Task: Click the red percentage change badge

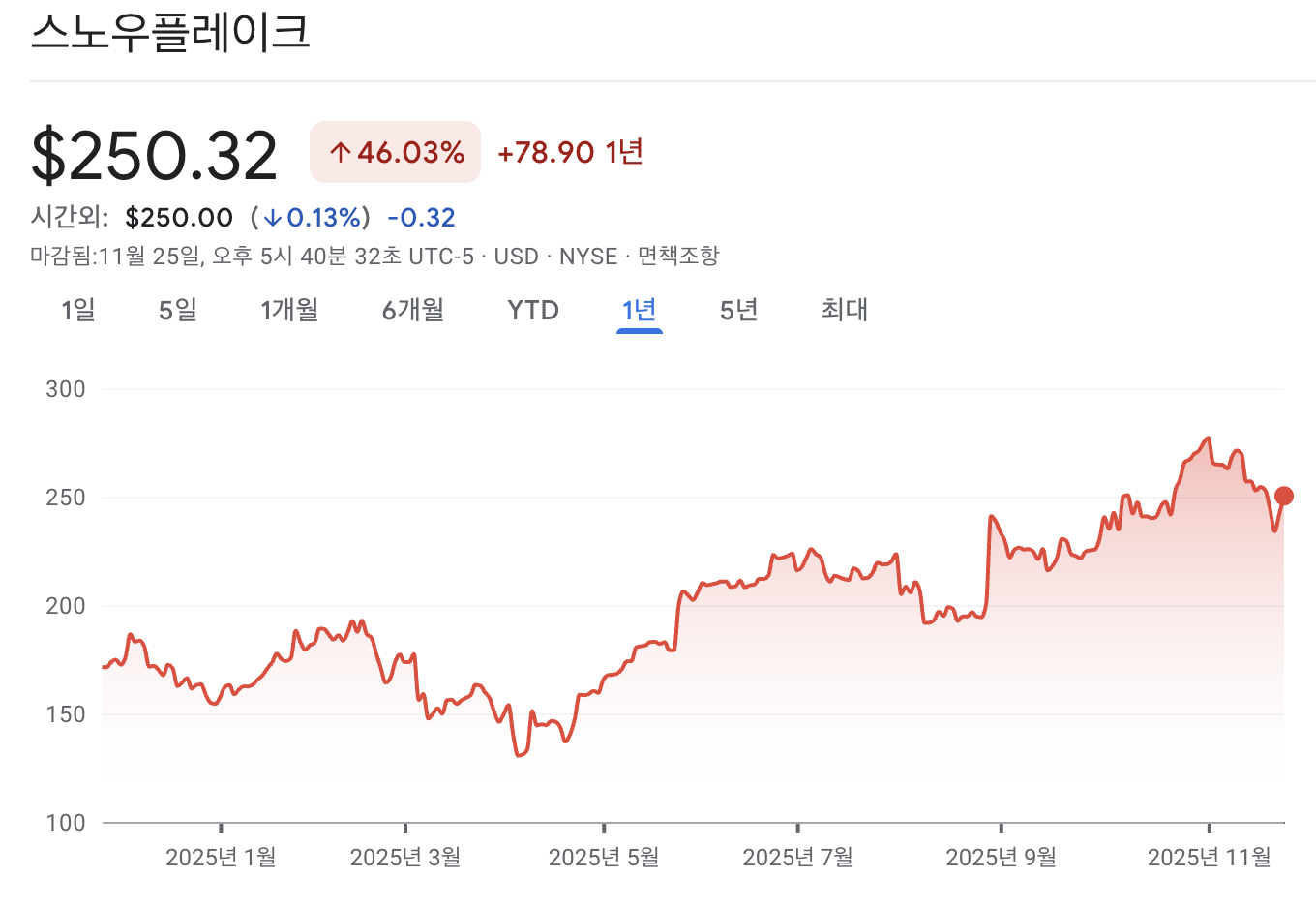Action: tap(394, 152)
